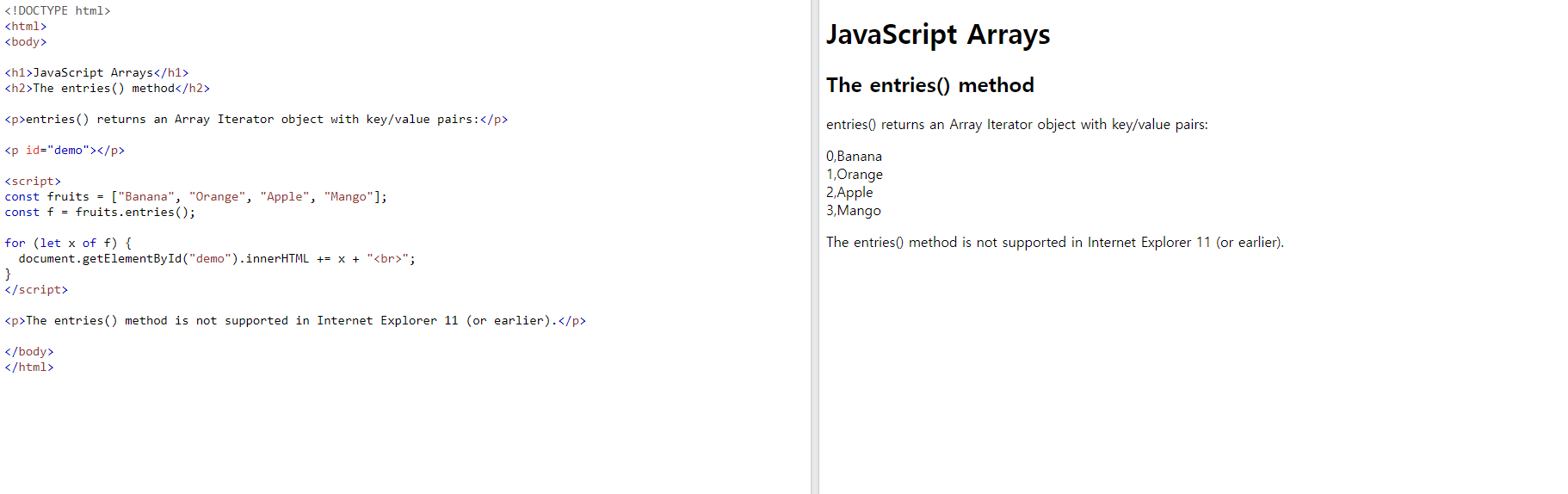The image size is (1568, 494).
Task: Click the DOCTYPE html declaration line
Action: [58, 11]
